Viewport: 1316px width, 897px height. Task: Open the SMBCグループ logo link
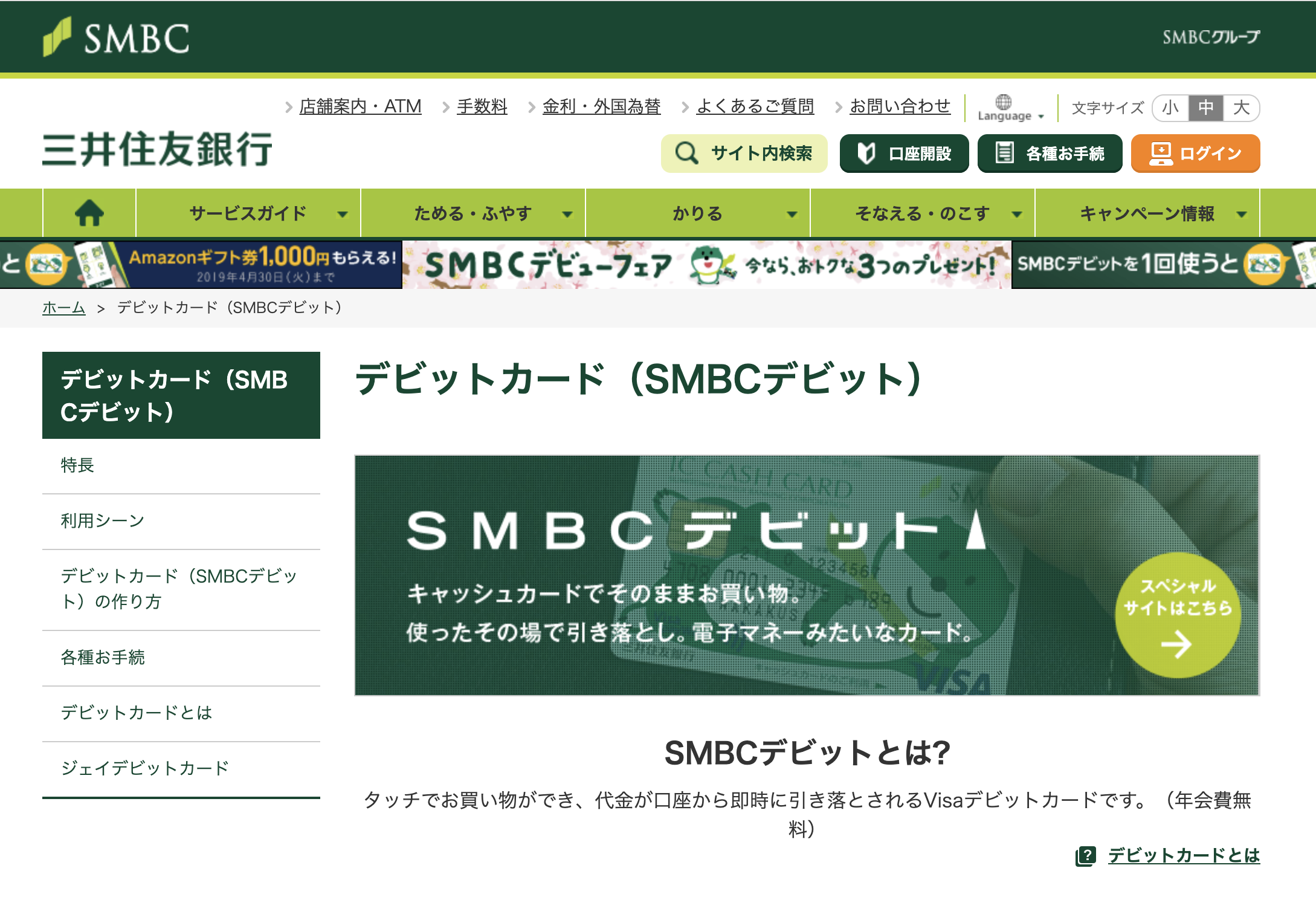(x=1211, y=37)
